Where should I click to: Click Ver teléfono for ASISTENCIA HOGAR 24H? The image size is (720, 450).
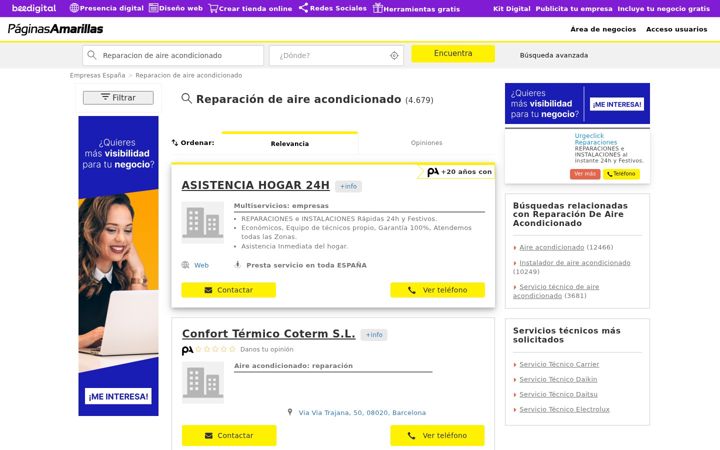tap(438, 290)
